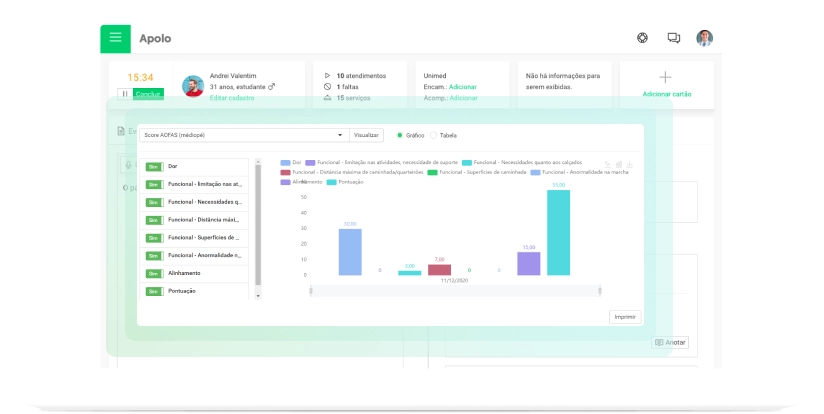Open the green hamburger menu
This screenshot has height=414, width=824.
tap(116, 38)
